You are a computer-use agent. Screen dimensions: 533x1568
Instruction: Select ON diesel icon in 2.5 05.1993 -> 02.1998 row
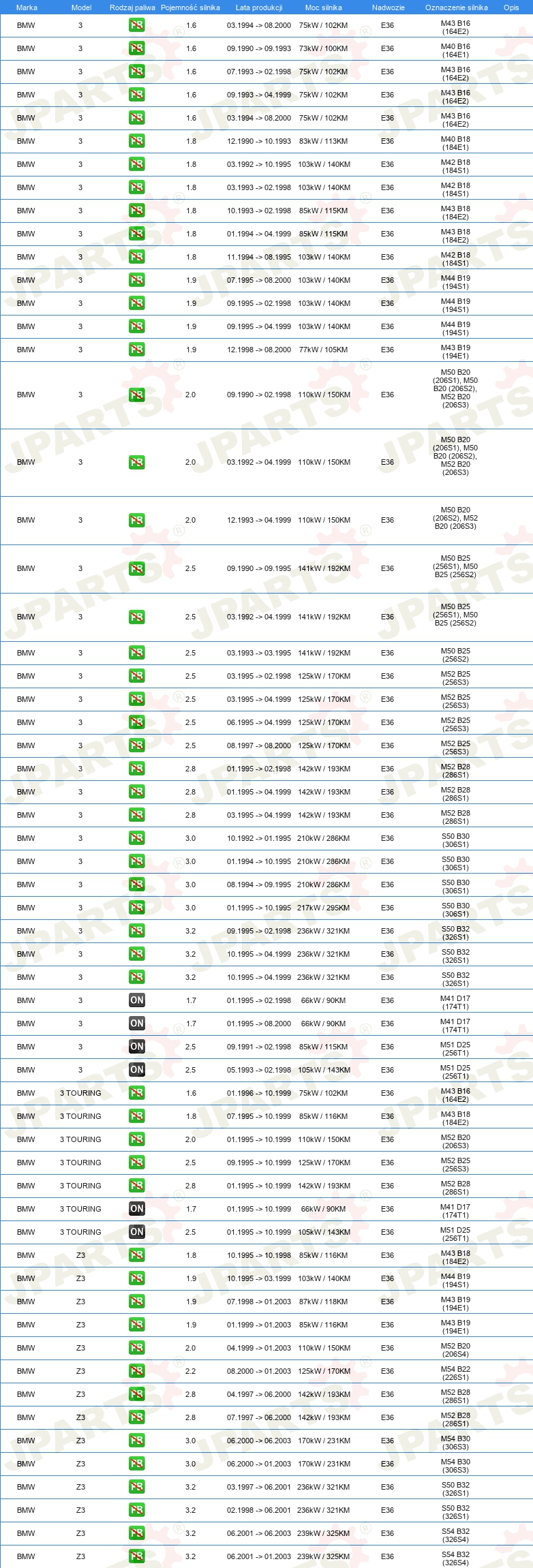(x=136, y=1070)
